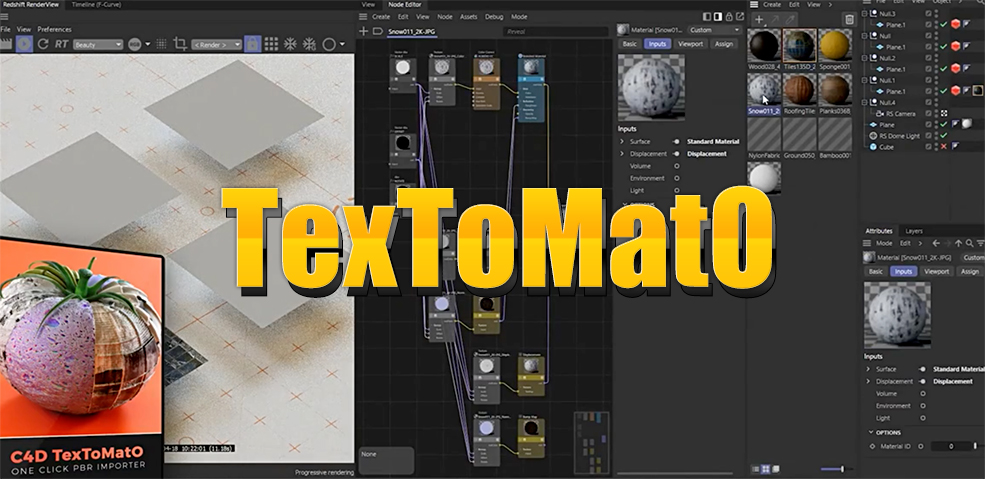
Task: Click the search magnifier in Attributes panel
Action: pyautogui.click(x=970, y=243)
